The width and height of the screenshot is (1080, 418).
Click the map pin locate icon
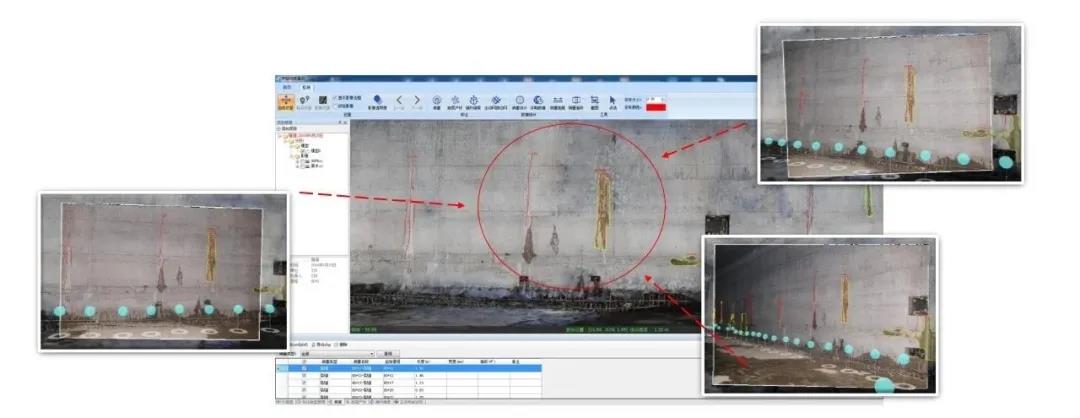tap(304, 101)
